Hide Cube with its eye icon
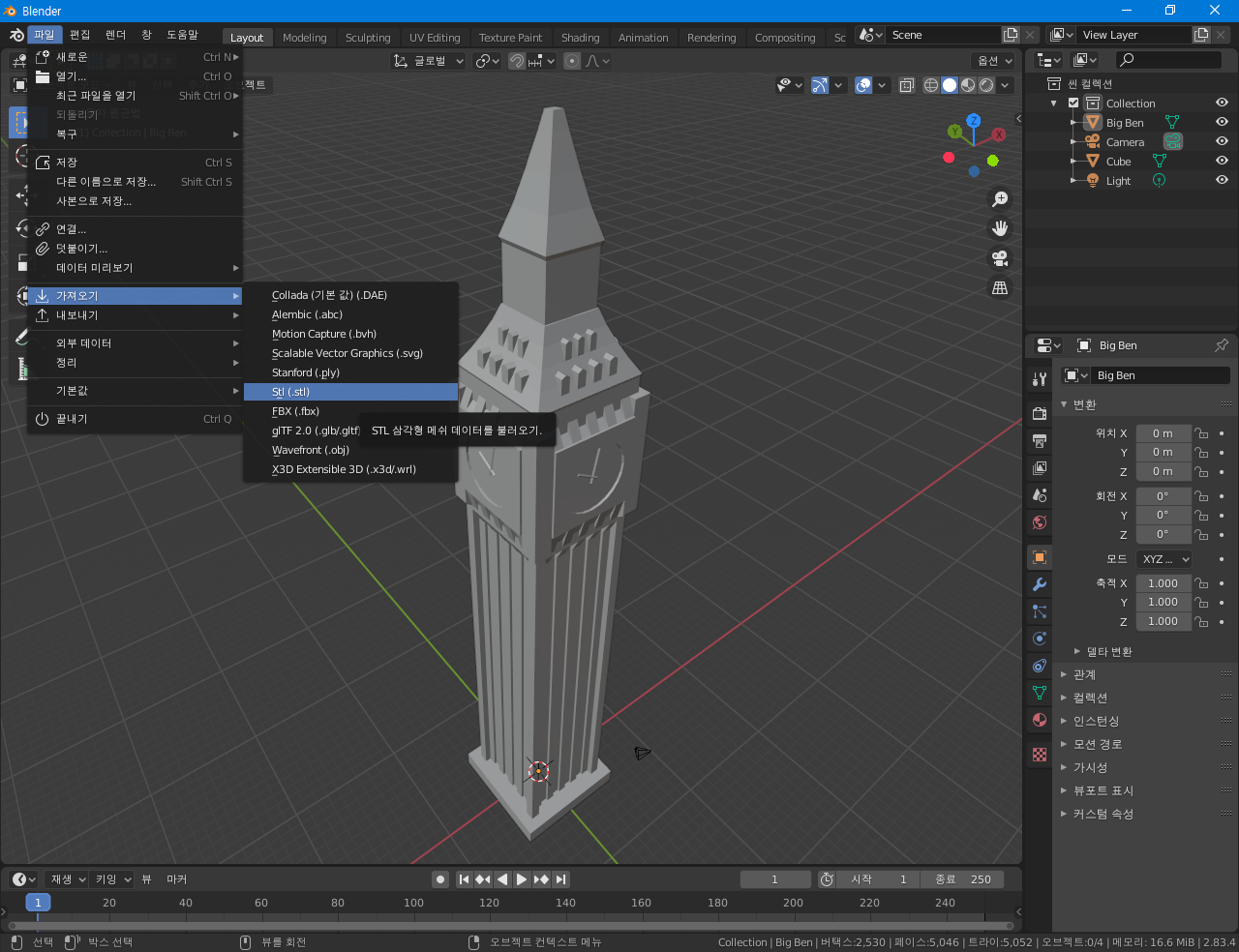This screenshot has height=952, width=1239. (x=1222, y=161)
